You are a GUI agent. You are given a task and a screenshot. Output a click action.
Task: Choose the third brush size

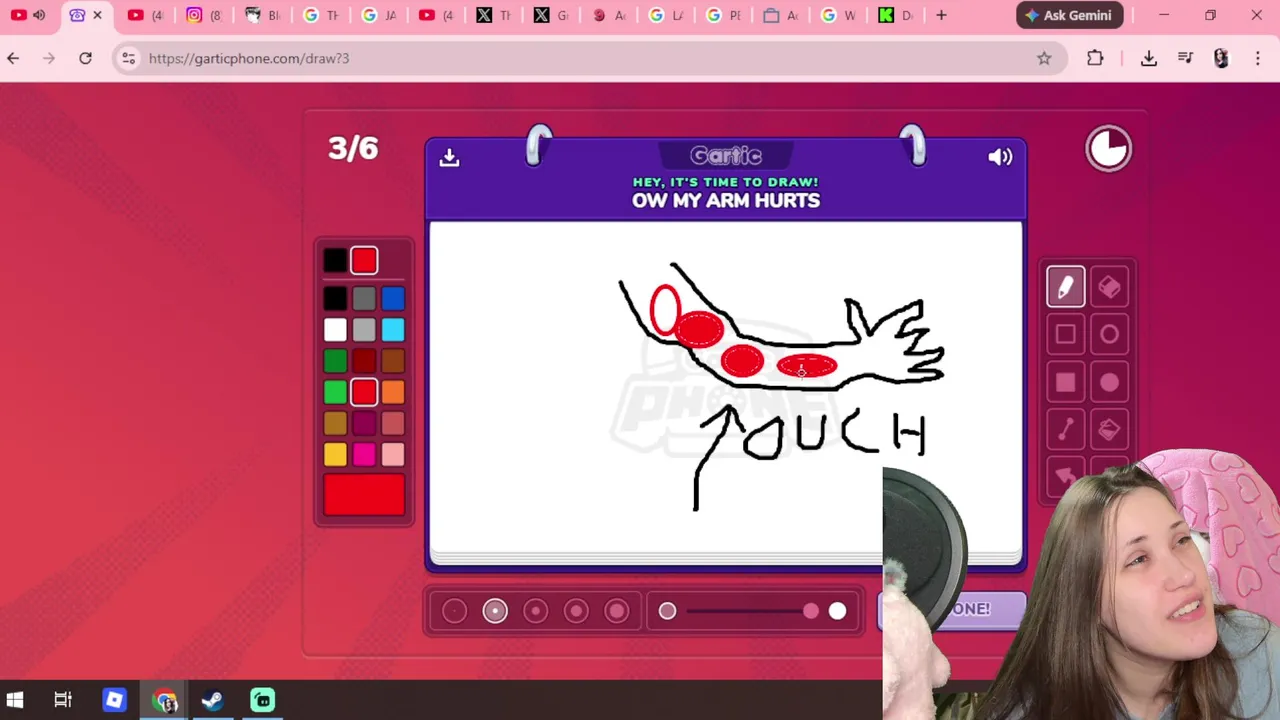point(535,611)
